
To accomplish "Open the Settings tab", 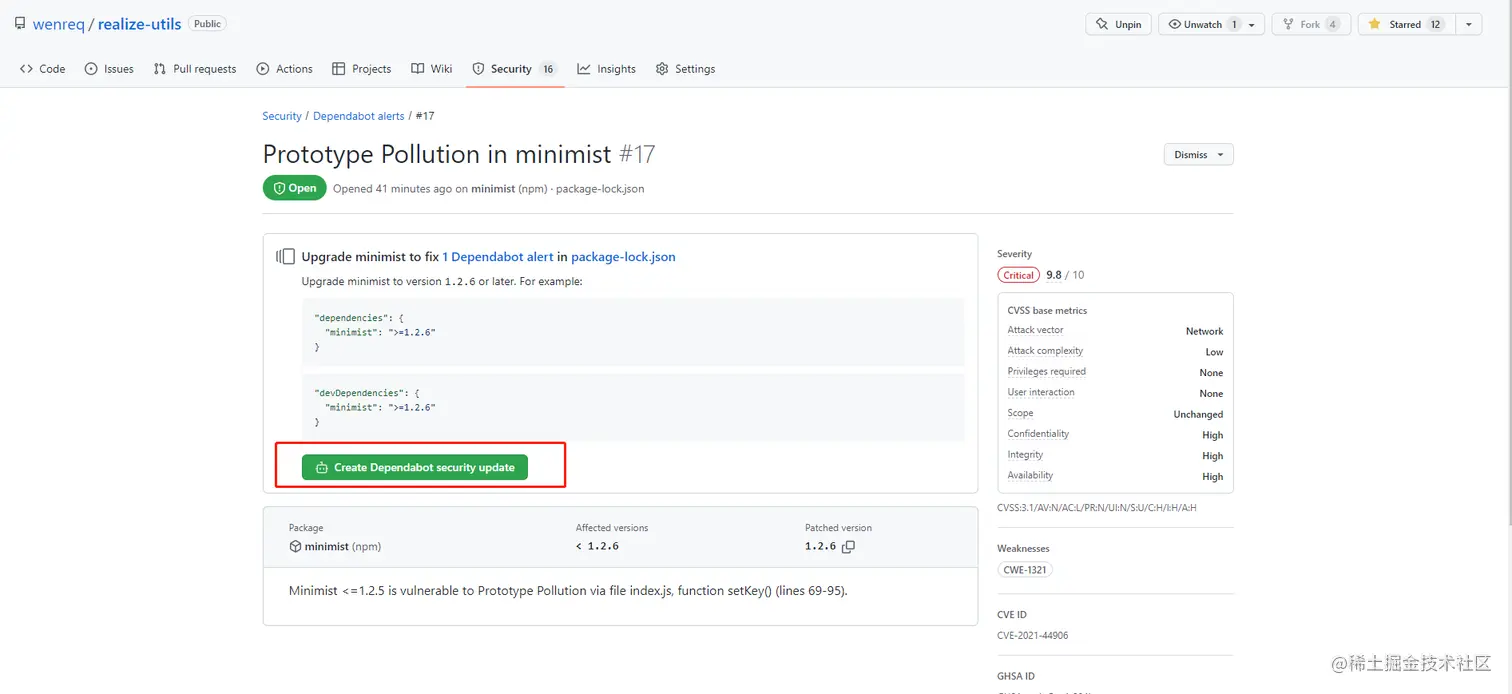I will click(686, 69).
